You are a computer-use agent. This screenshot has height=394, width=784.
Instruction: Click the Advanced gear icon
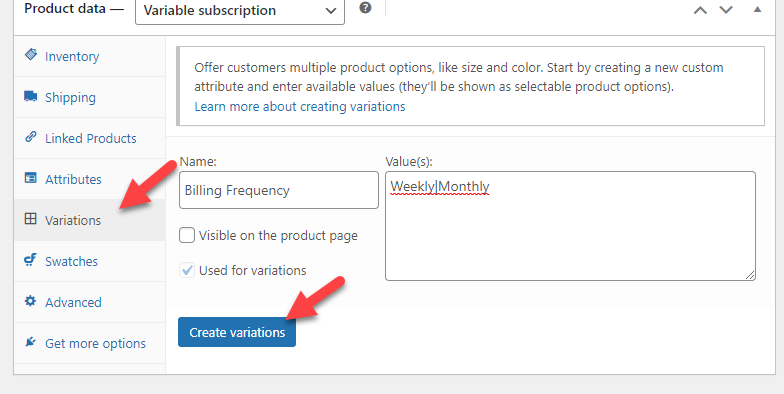(30, 301)
